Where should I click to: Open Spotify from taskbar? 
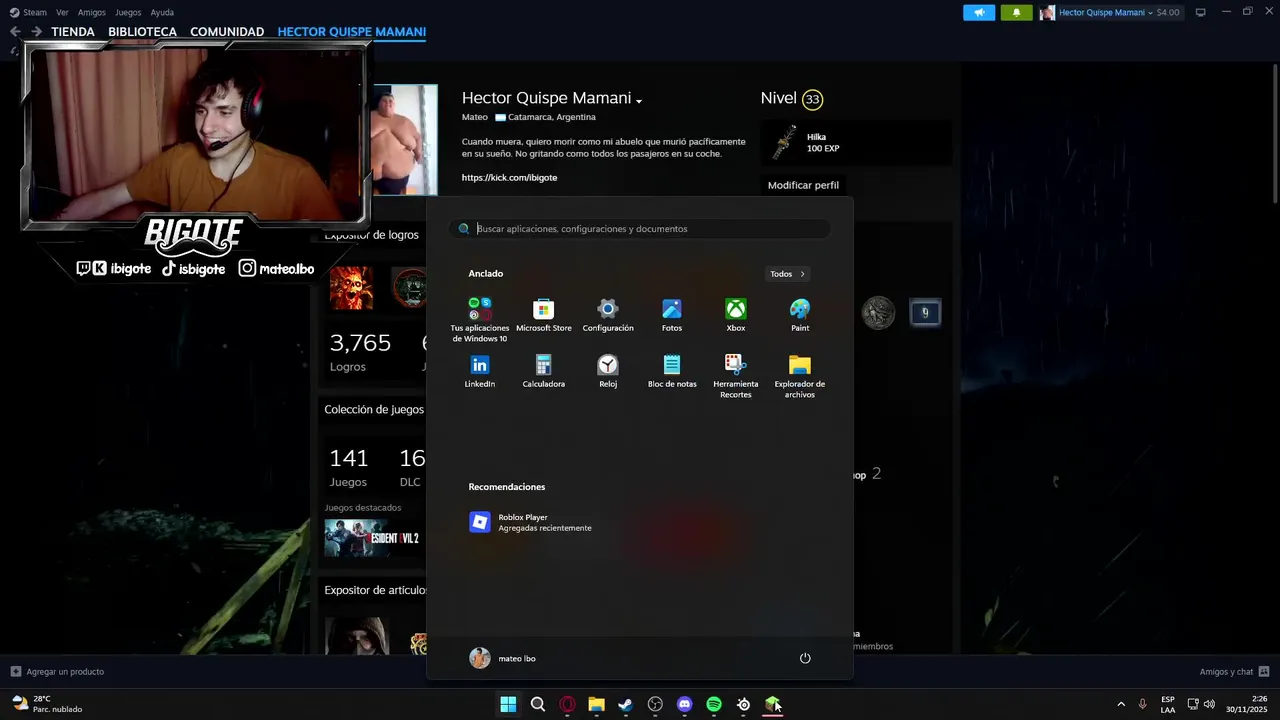click(x=714, y=705)
